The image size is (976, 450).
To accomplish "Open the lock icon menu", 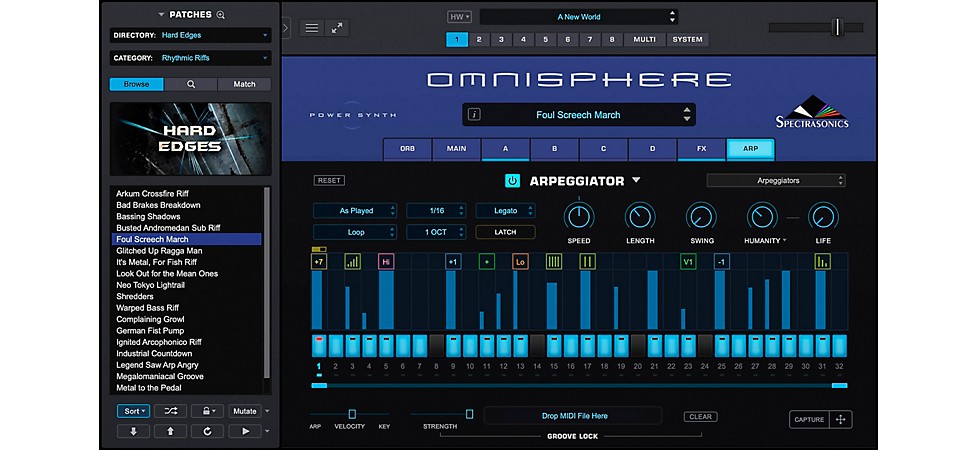I will 207,411.
